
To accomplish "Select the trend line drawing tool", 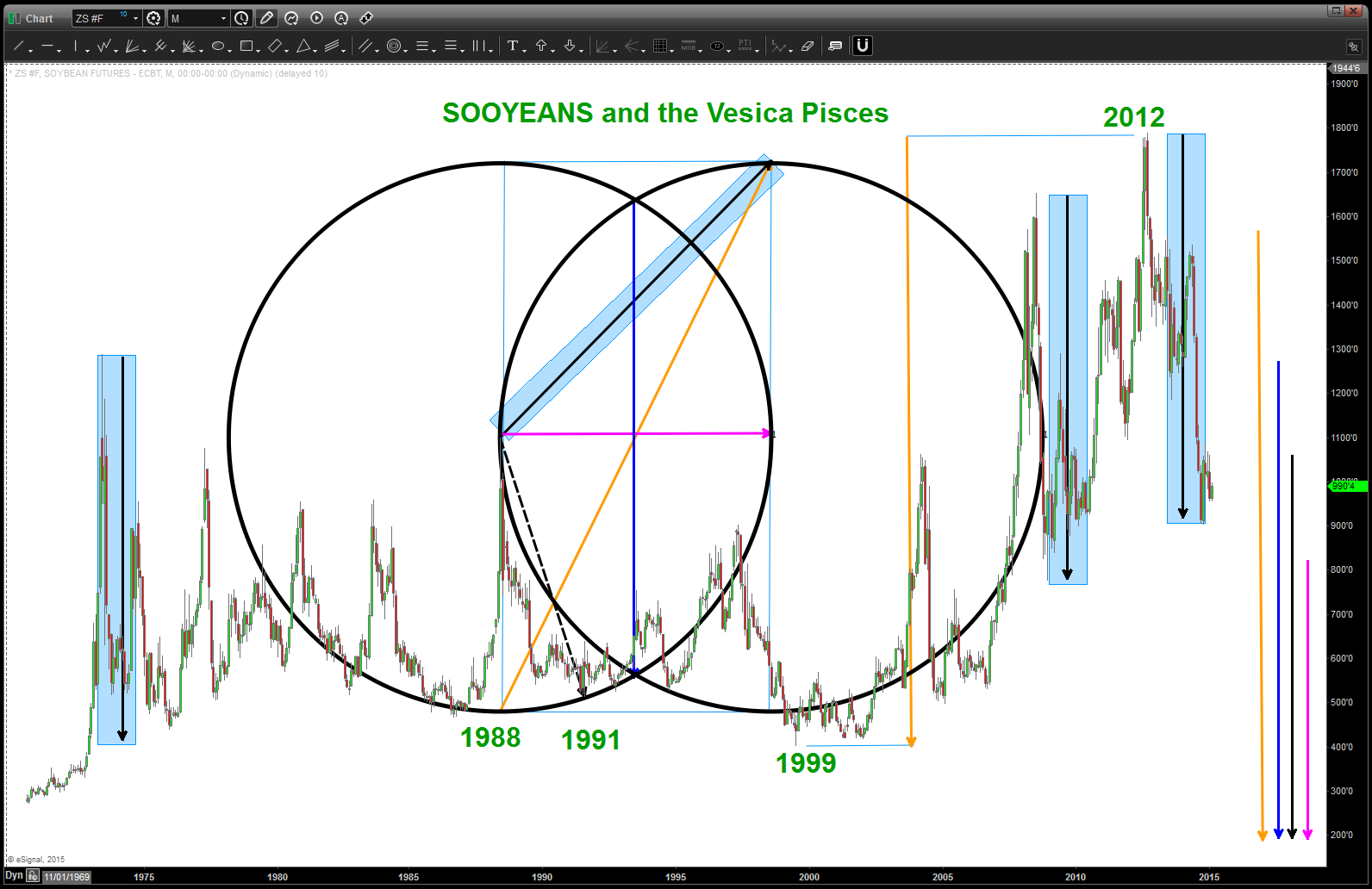I will (18, 46).
